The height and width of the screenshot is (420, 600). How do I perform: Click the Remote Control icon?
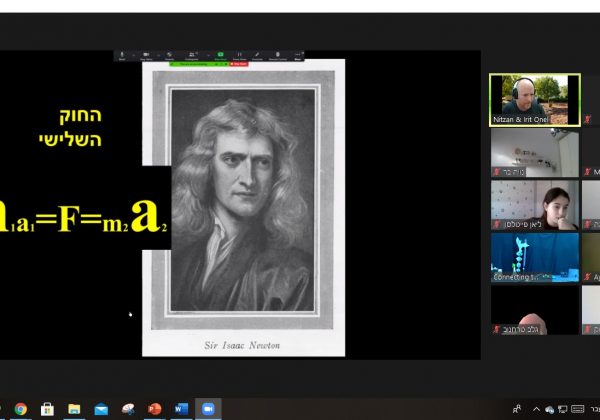click(x=278, y=55)
